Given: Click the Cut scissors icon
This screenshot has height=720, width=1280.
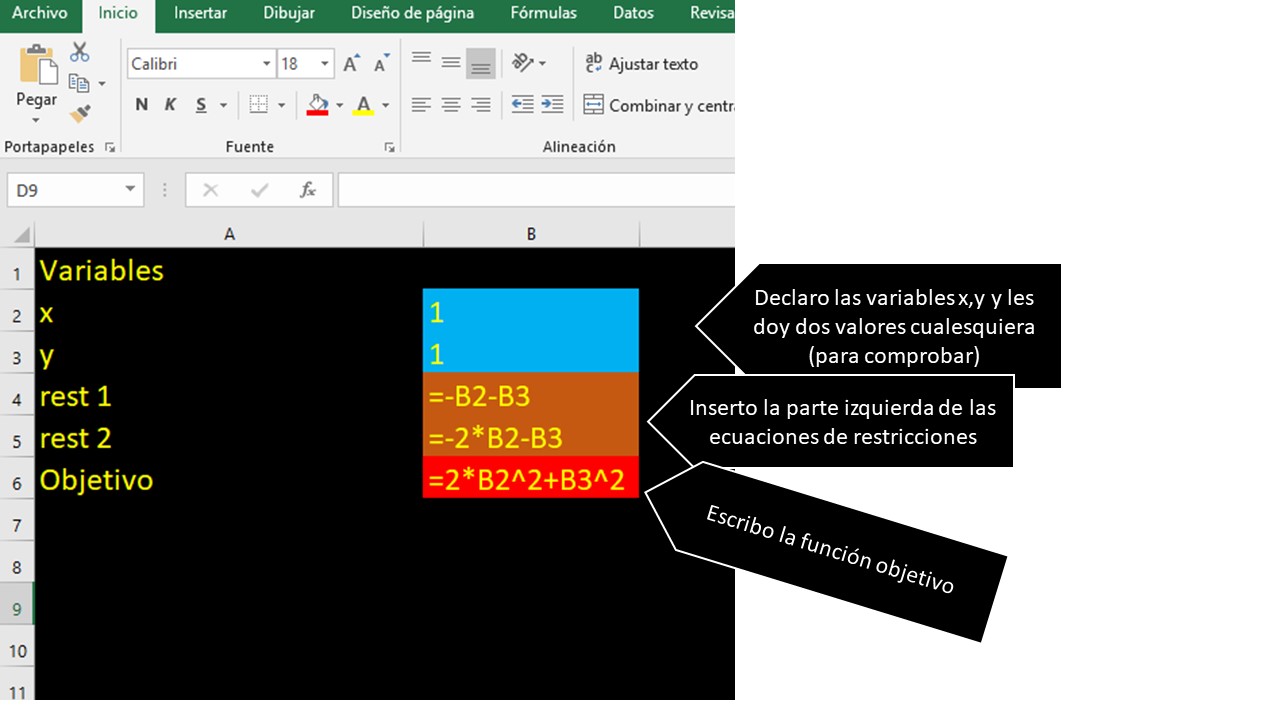Looking at the screenshot, I should click(x=80, y=53).
